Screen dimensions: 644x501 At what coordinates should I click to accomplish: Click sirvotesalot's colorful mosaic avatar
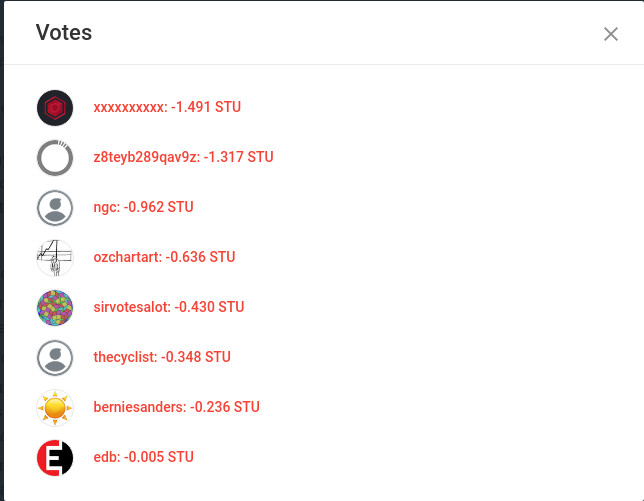tap(55, 308)
